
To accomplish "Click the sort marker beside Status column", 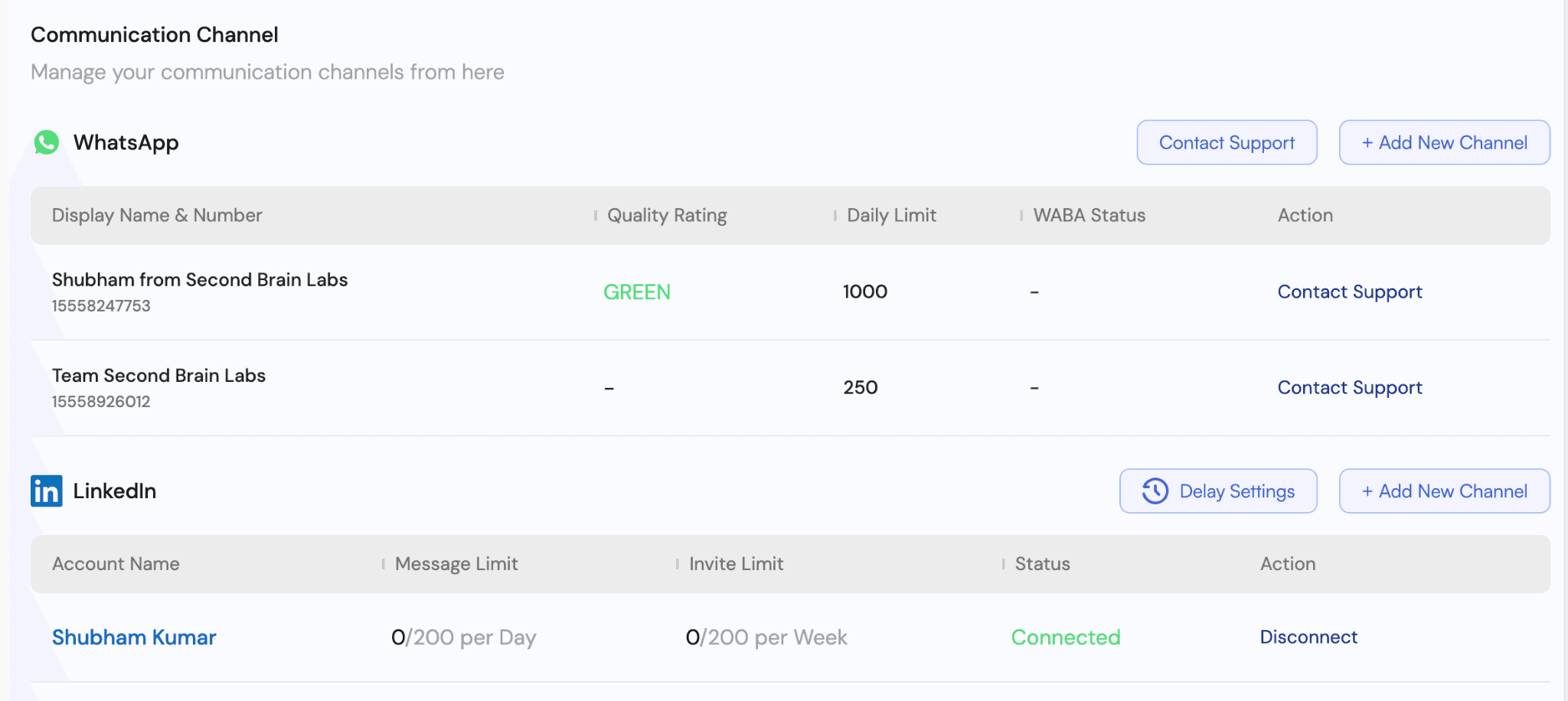I will click(1003, 564).
